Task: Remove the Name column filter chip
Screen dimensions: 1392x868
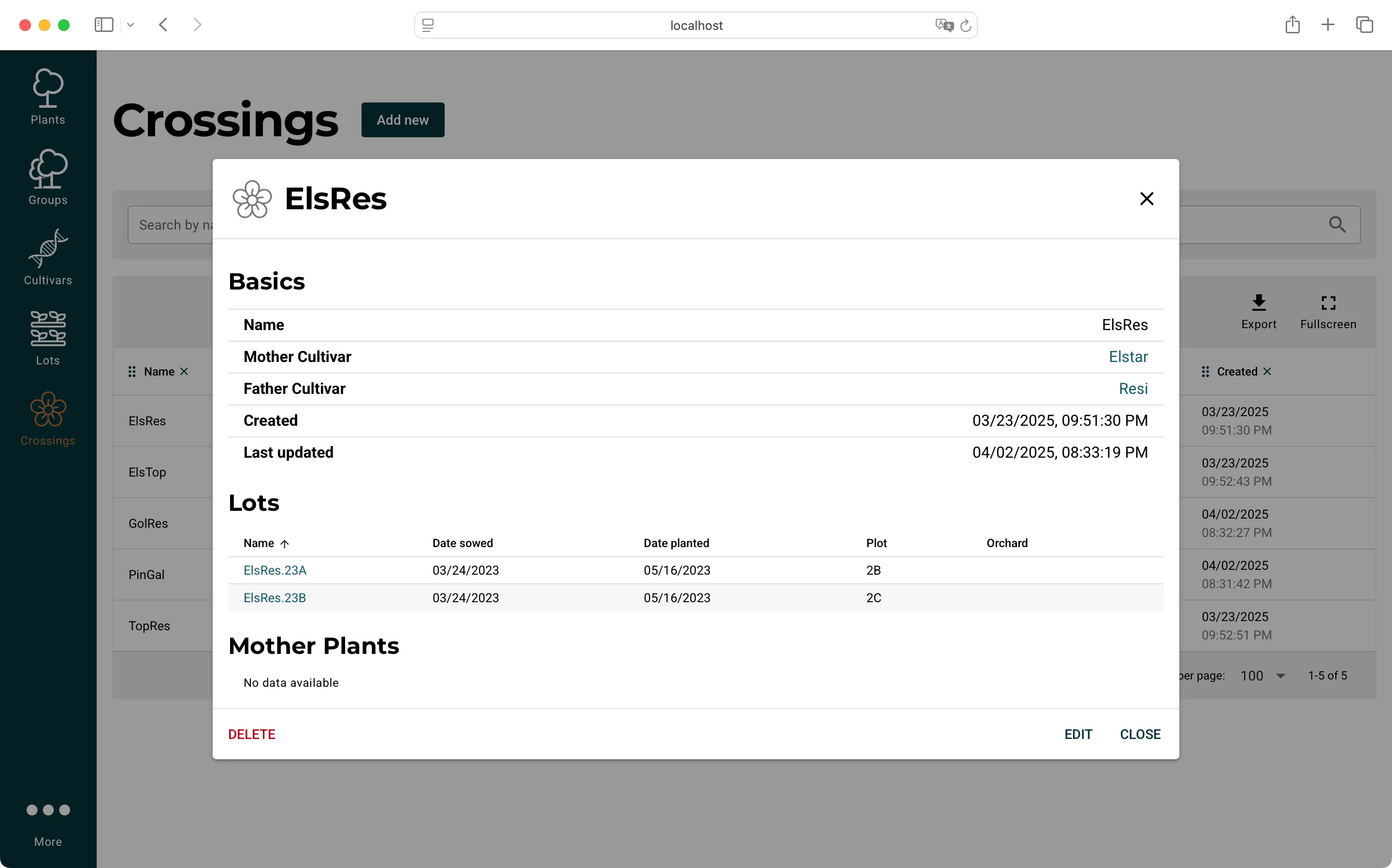Action: [185, 372]
